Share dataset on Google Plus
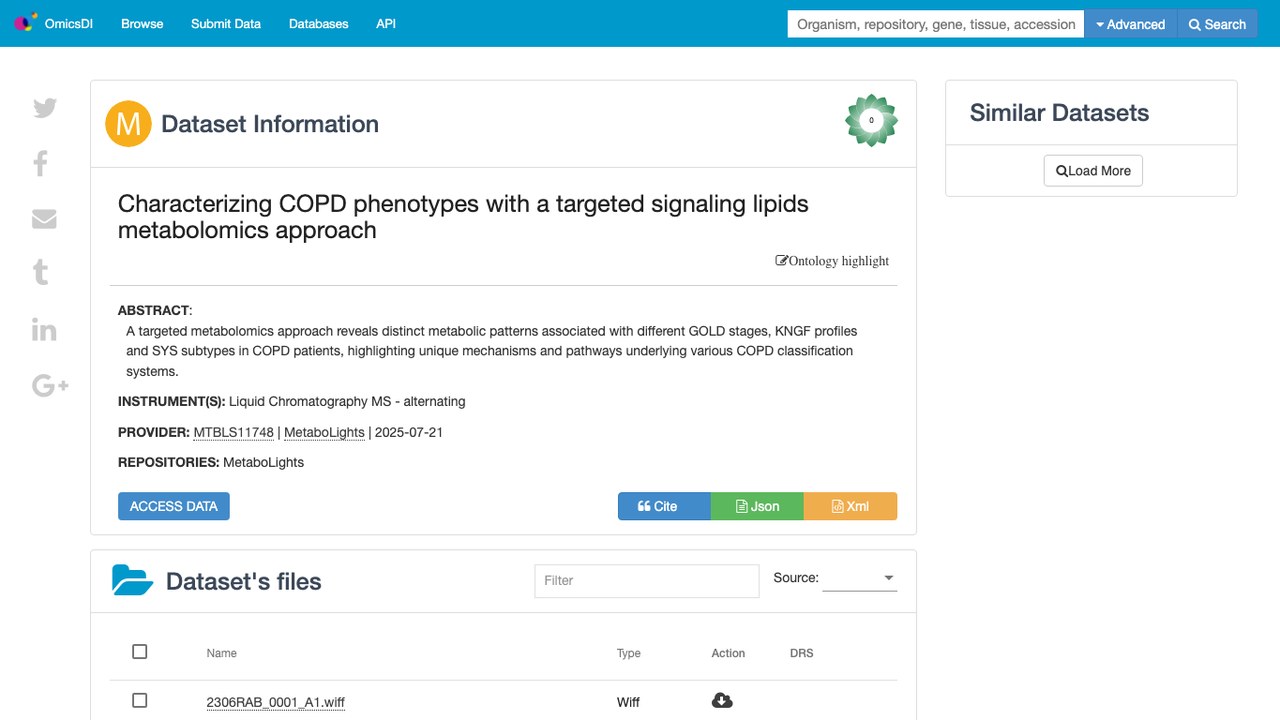 [50, 385]
